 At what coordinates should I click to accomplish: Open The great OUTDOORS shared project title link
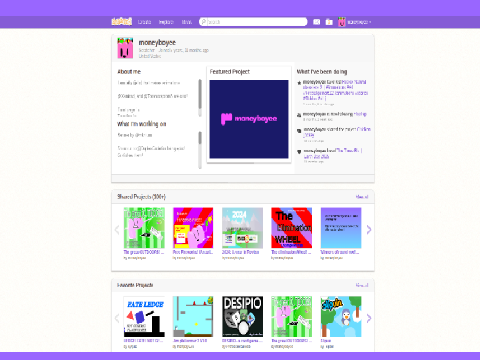tap(144, 252)
